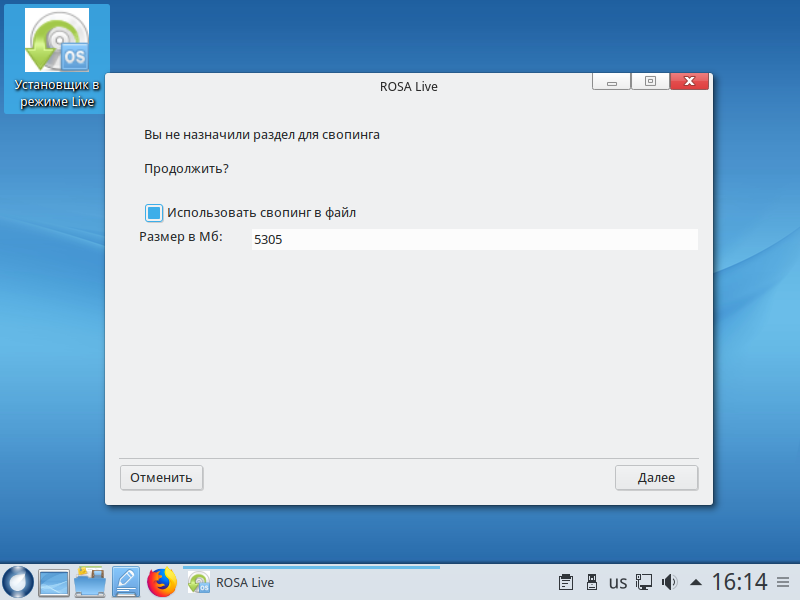Screen dimensions: 800x600
Task: Open the ROSA start menu launcher
Action: pos(18,582)
